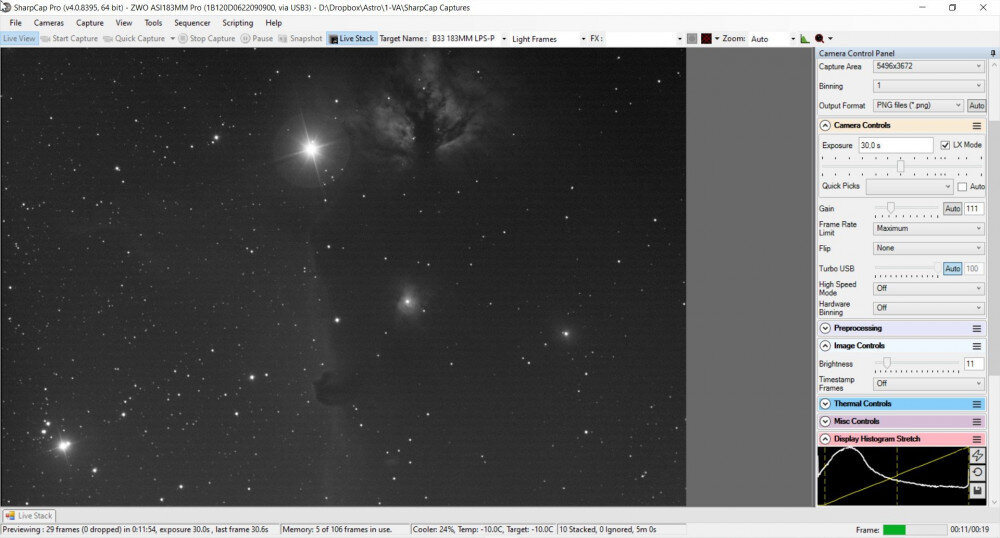The height and width of the screenshot is (538, 1000).
Task: Open the Thermal Controls section hamburger menu
Action: (976, 404)
